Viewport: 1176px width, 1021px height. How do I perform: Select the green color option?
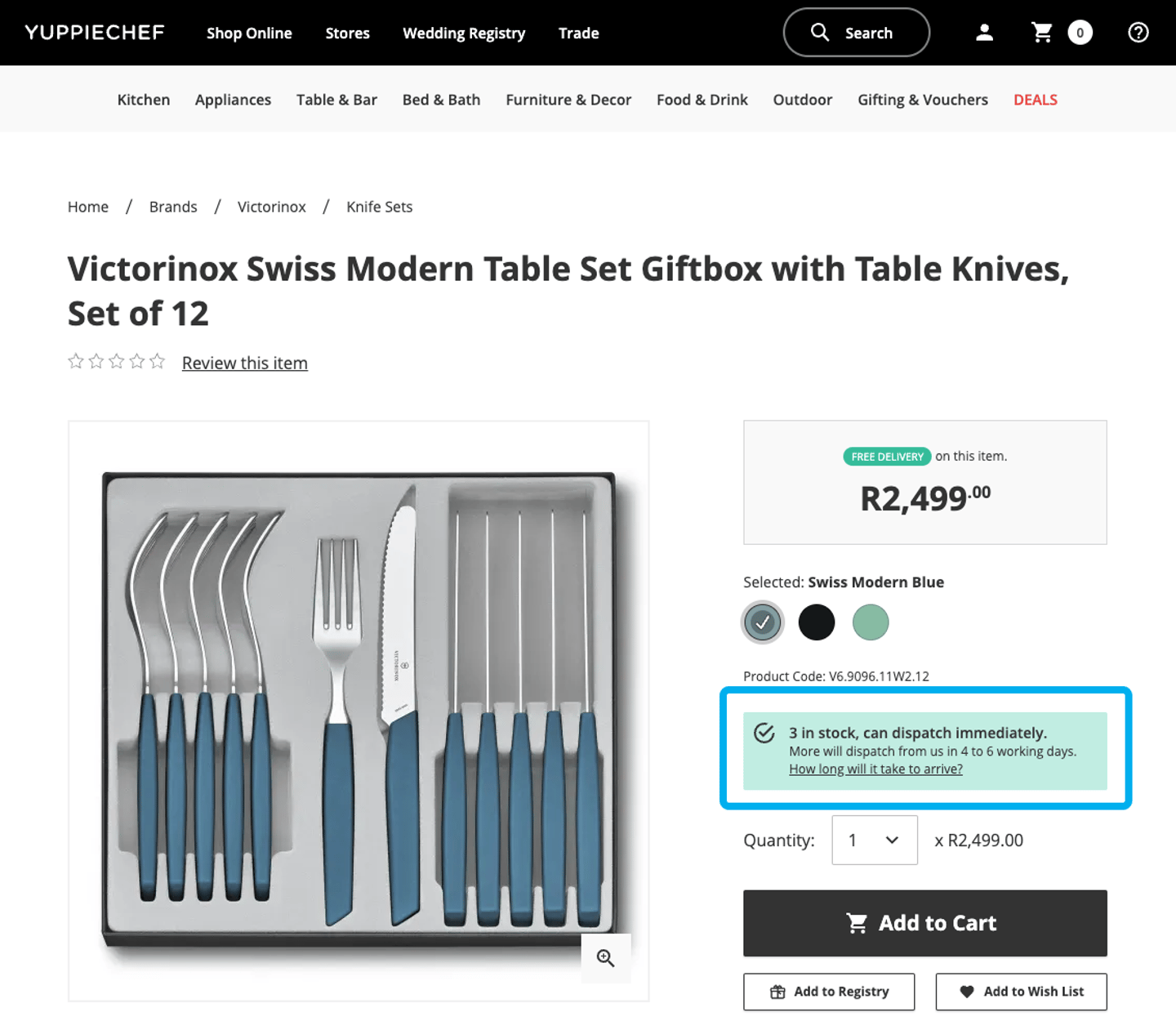871,622
